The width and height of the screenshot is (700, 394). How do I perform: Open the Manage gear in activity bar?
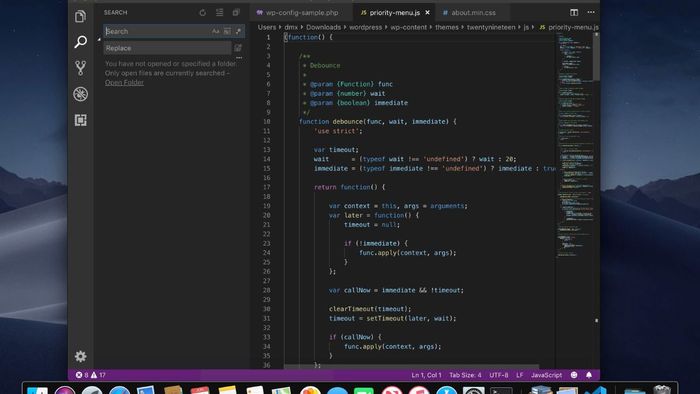pyautogui.click(x=80, y=356)
